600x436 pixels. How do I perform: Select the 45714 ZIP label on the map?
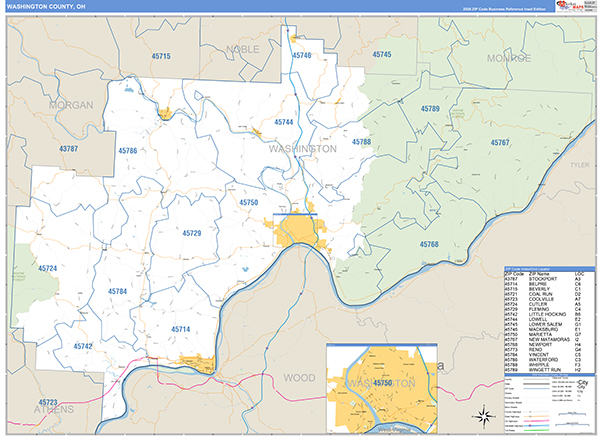pyautogui.click(x=181, y=329)
